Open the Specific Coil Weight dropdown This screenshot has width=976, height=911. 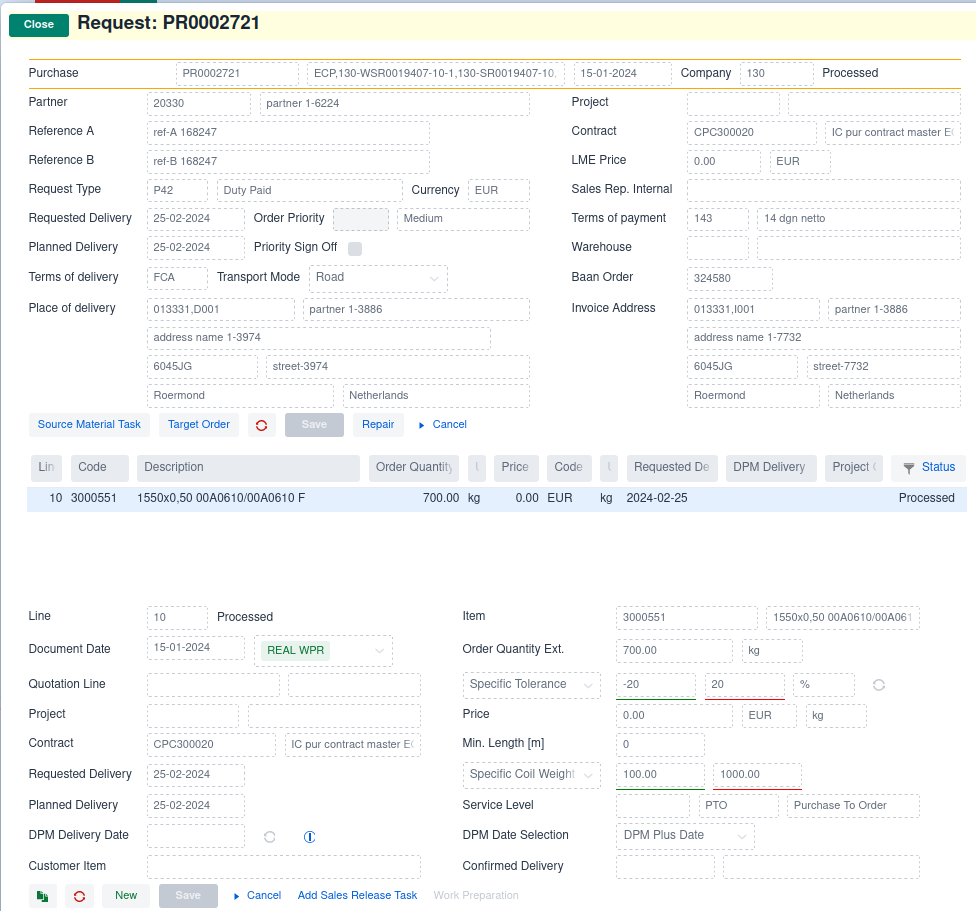point(532,775)
